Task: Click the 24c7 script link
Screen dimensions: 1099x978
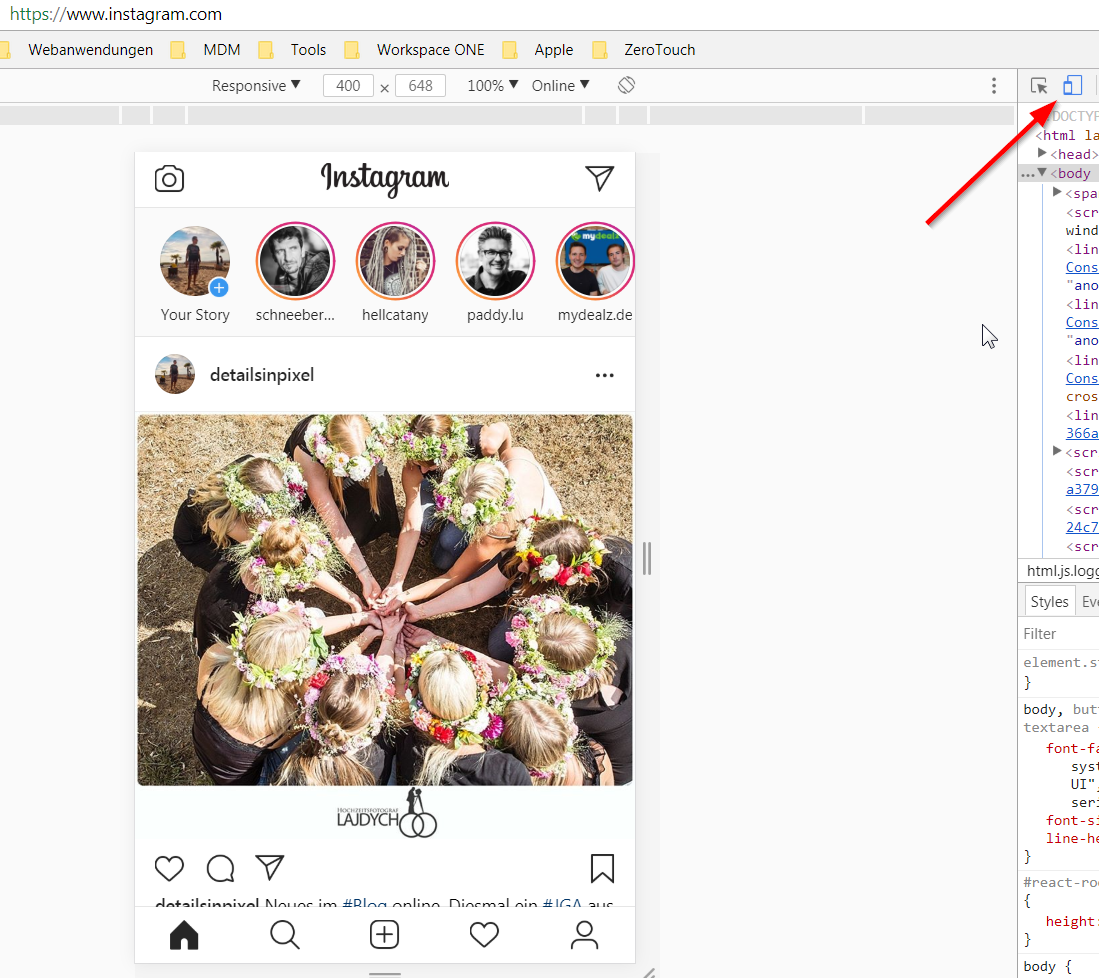Action: pos(1081,527)
